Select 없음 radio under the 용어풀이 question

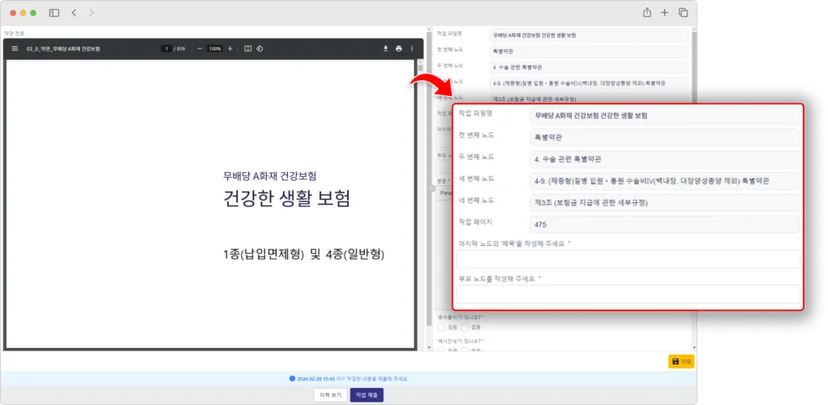coord(465,327)
